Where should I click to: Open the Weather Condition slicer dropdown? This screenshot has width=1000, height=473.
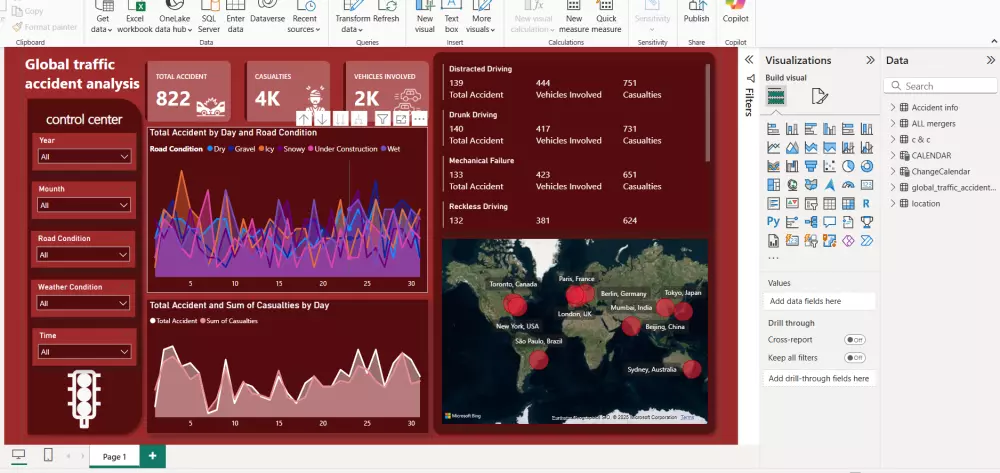coord(84,303)
